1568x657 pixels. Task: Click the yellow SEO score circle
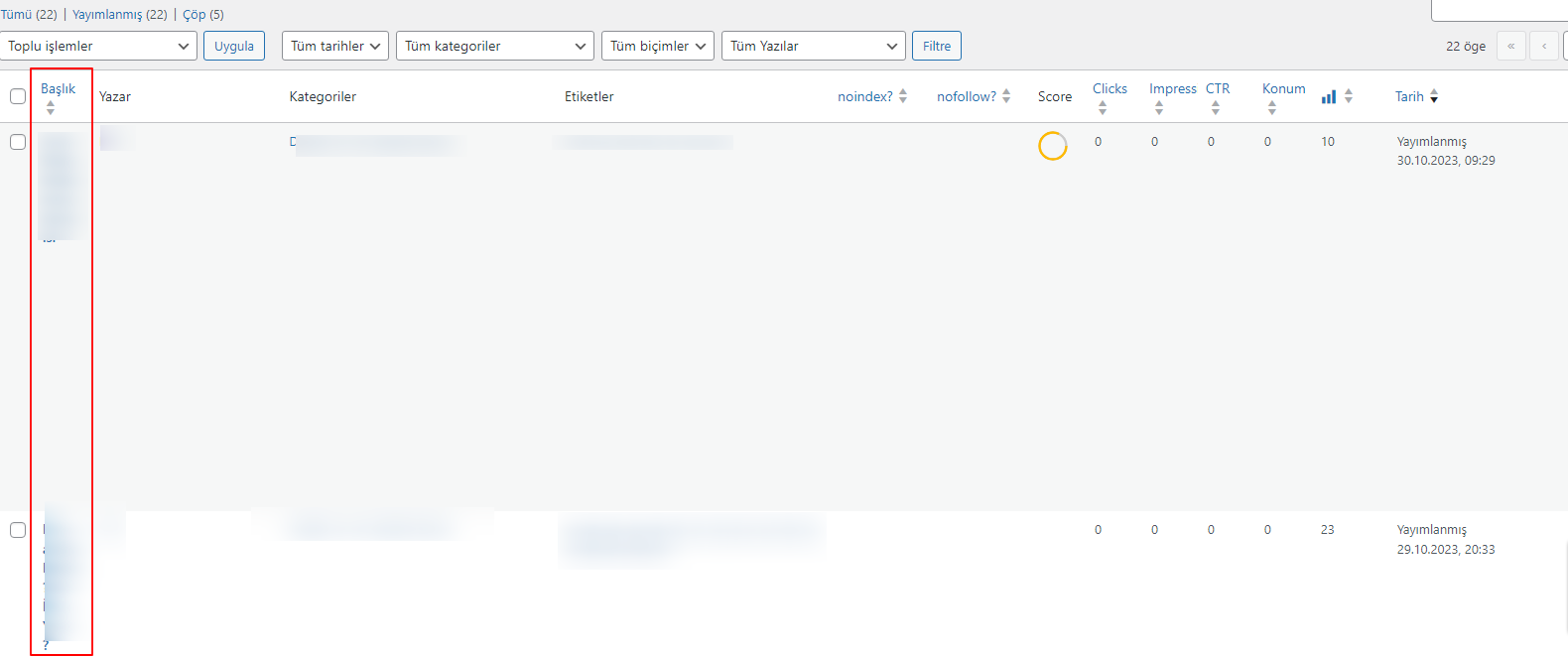point(1052,146)
